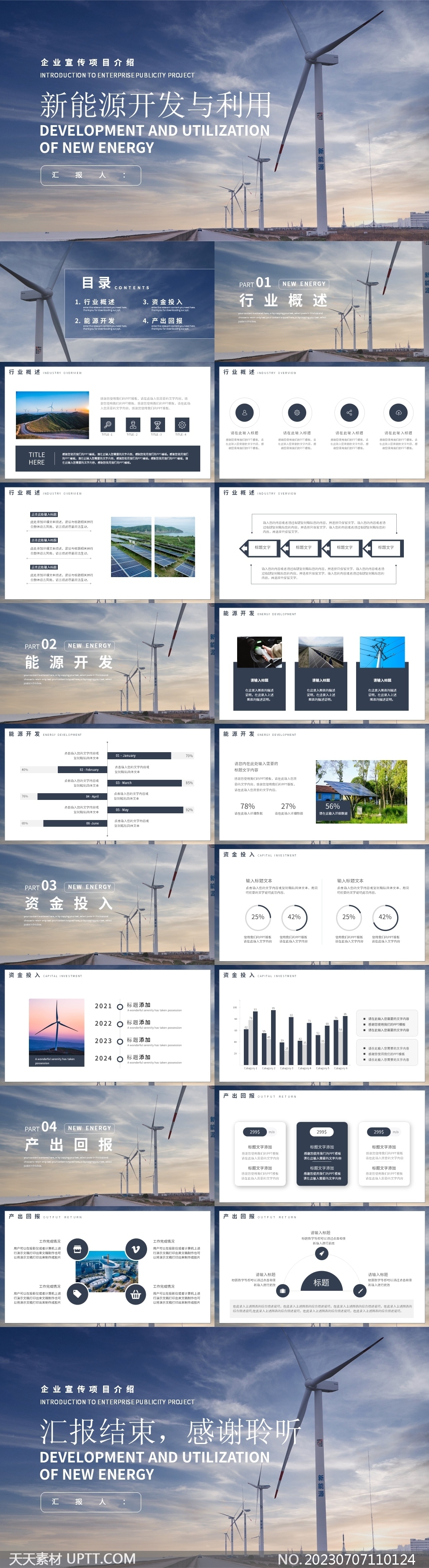Viewport: 429px width, 1568px height.
Task: Click the Vimeo V circle icon
Action: pyautogui.click(x=136, y=1249)
